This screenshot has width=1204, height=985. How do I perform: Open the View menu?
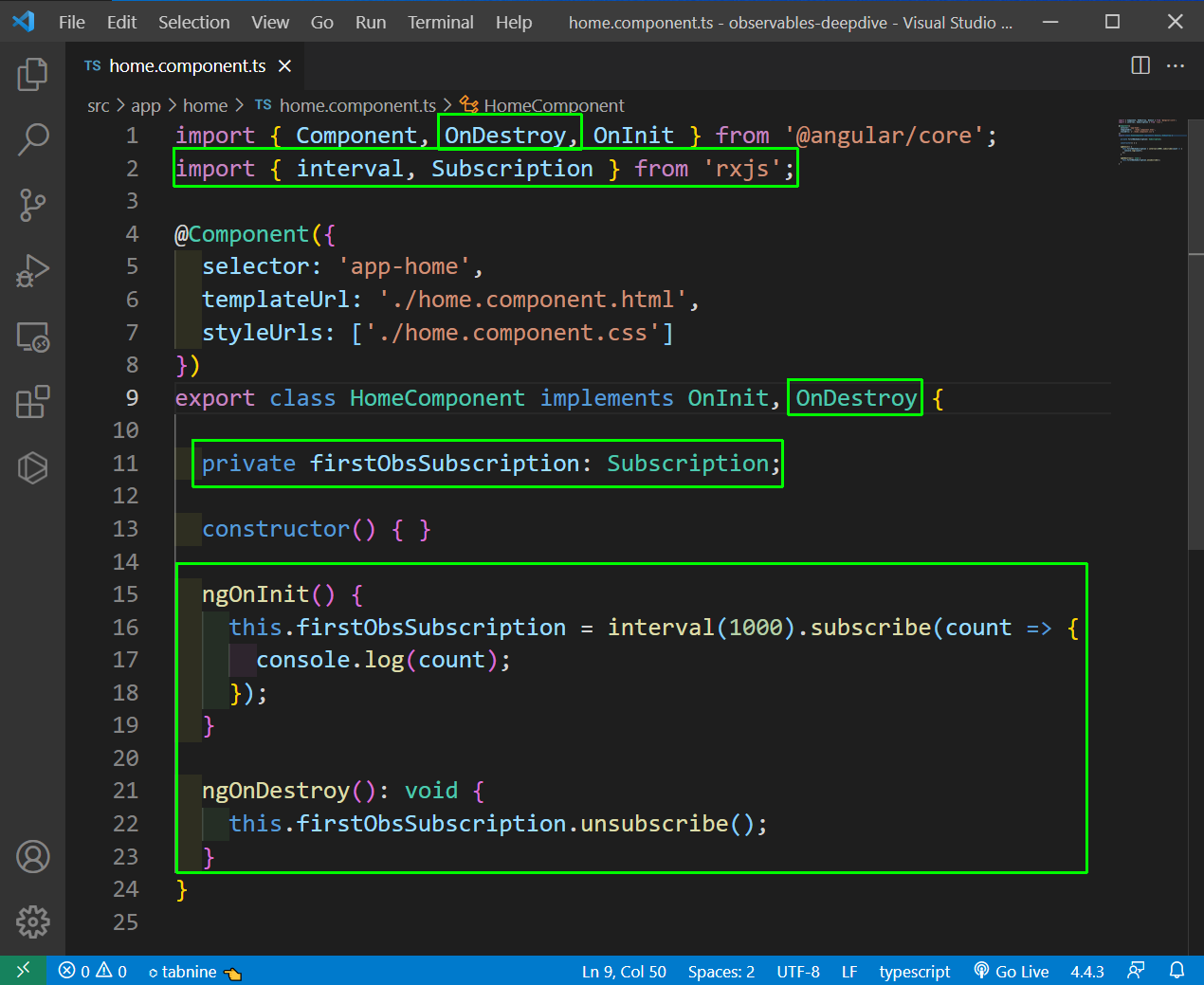coord(270,22)
